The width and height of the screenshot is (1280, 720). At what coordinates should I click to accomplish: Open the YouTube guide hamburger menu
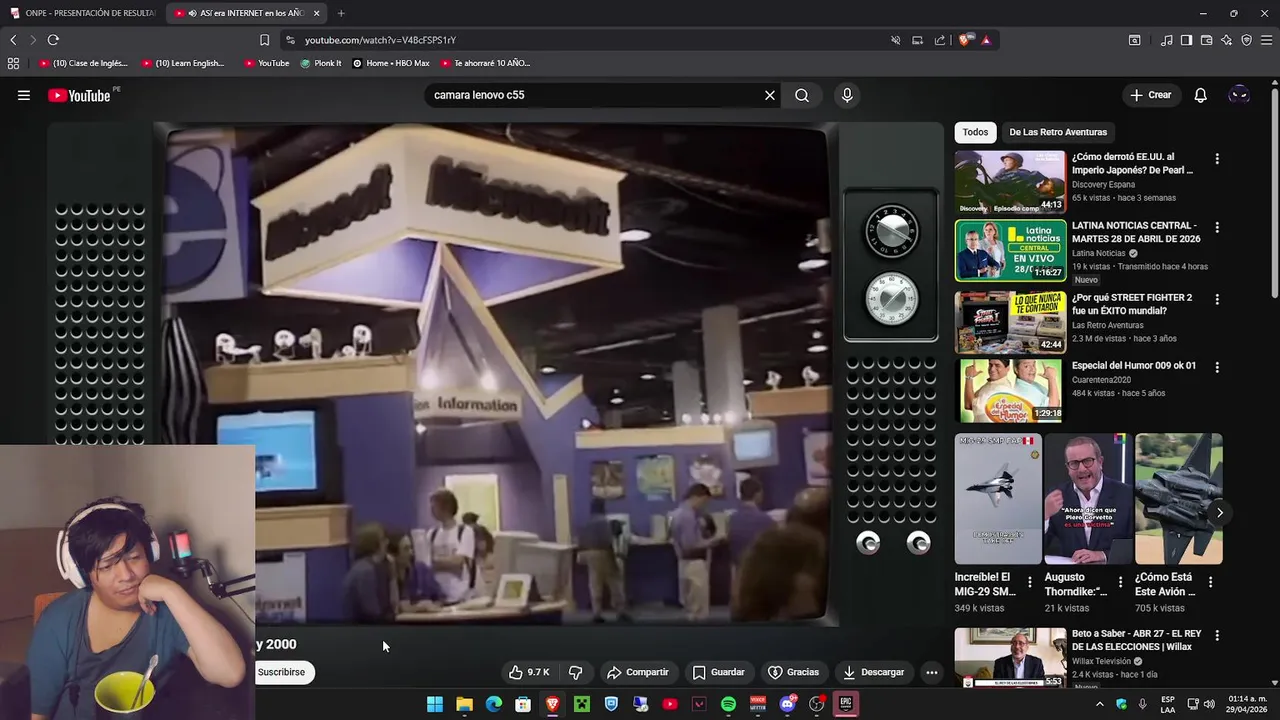pos(24,95)
